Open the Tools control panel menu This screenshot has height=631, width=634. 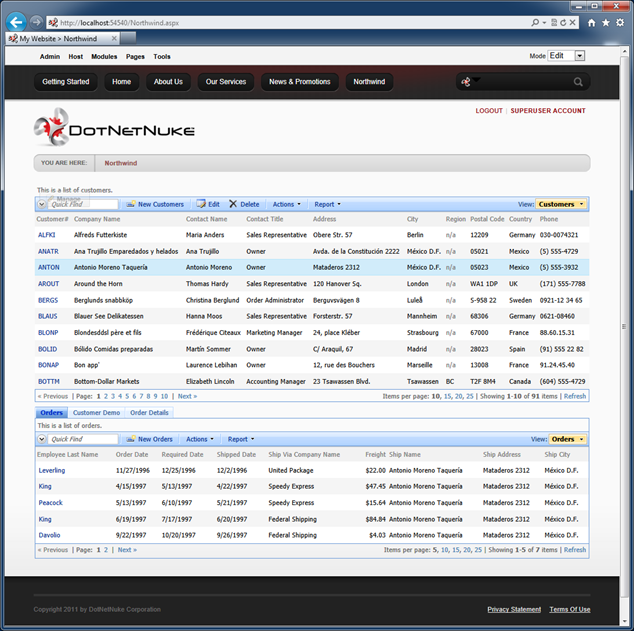click(x=162, y=57)
